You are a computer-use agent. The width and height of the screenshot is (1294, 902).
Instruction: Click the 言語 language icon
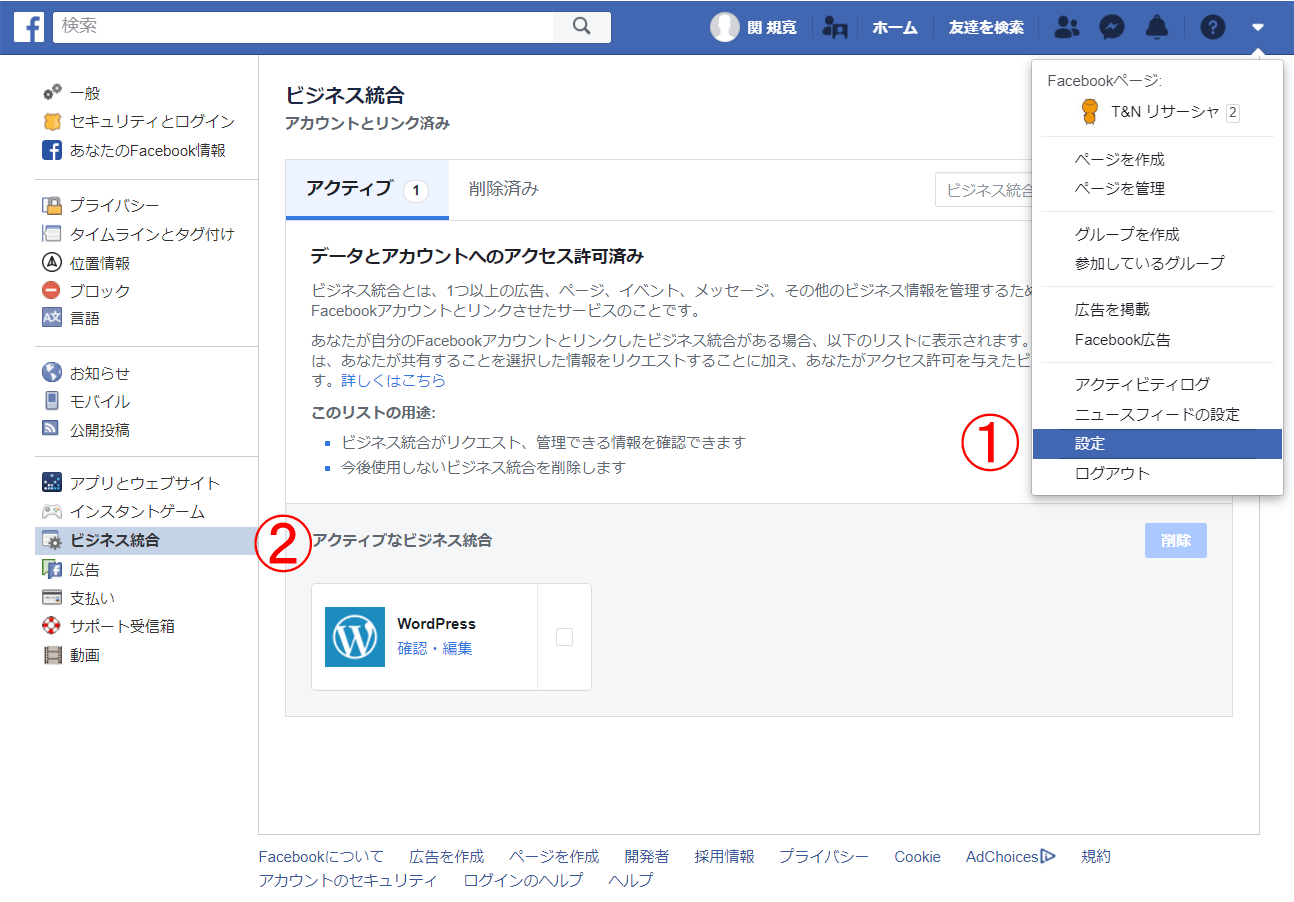click(52, 318)
